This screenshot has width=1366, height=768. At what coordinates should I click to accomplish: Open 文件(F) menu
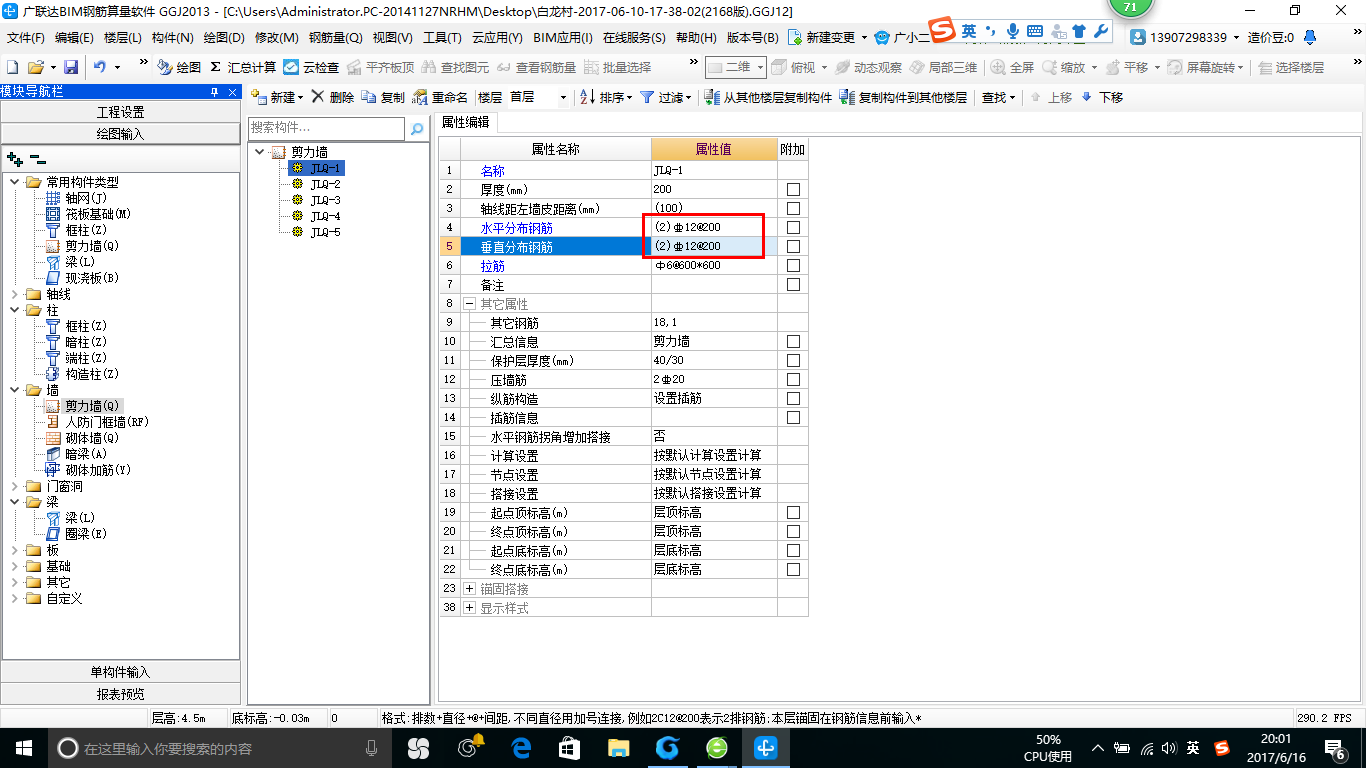pos(26,38)
